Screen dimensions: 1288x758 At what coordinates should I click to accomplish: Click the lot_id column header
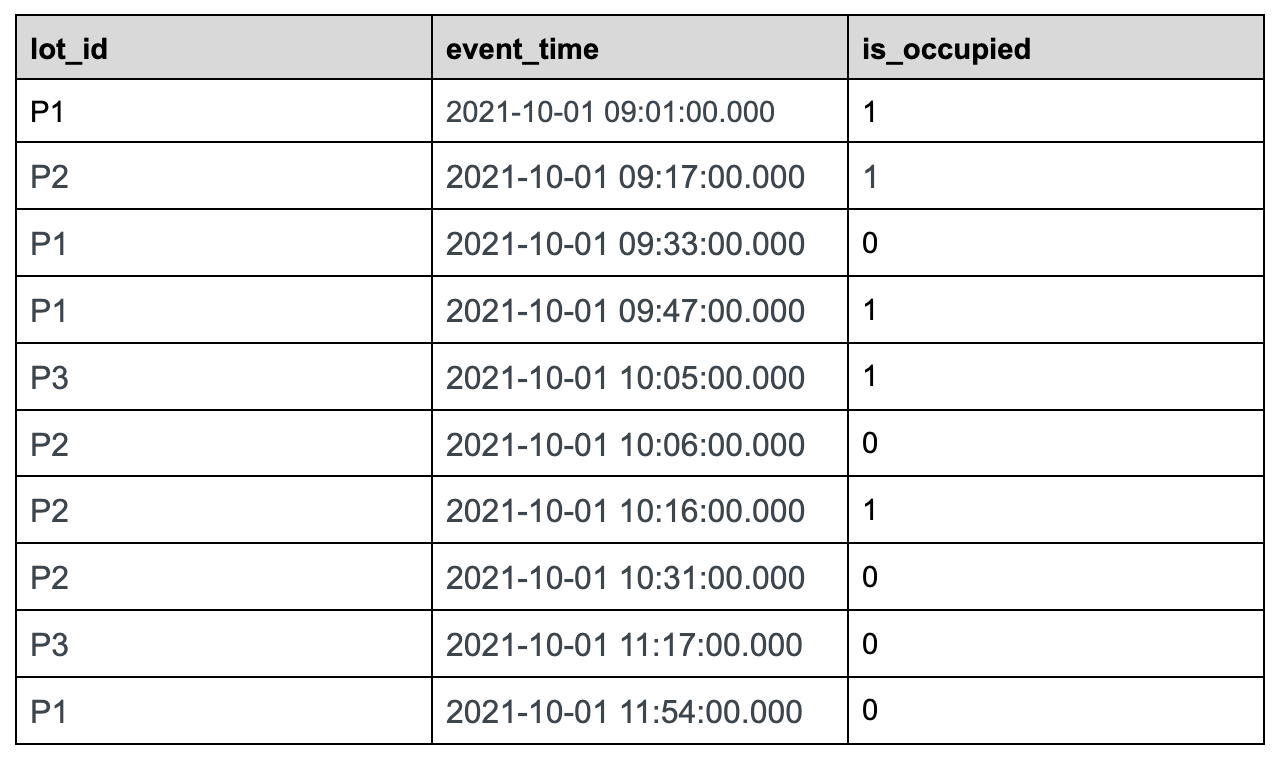coord(68,48)
